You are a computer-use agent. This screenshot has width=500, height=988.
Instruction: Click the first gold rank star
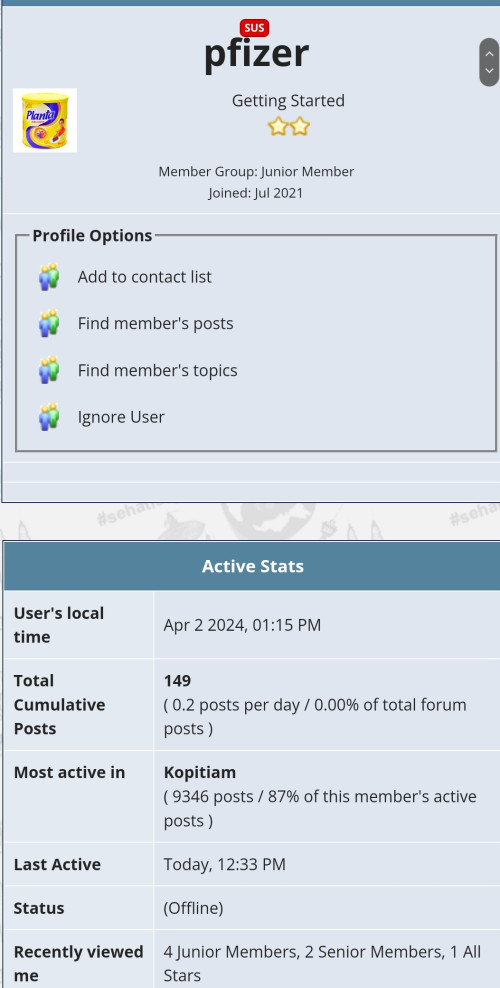point(278,127)
